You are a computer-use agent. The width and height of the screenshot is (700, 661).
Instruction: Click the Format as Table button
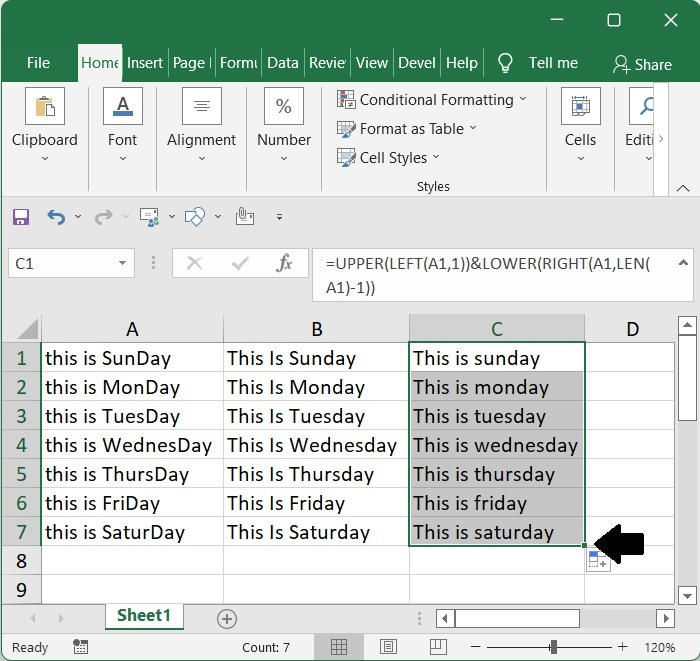point(406,129)
